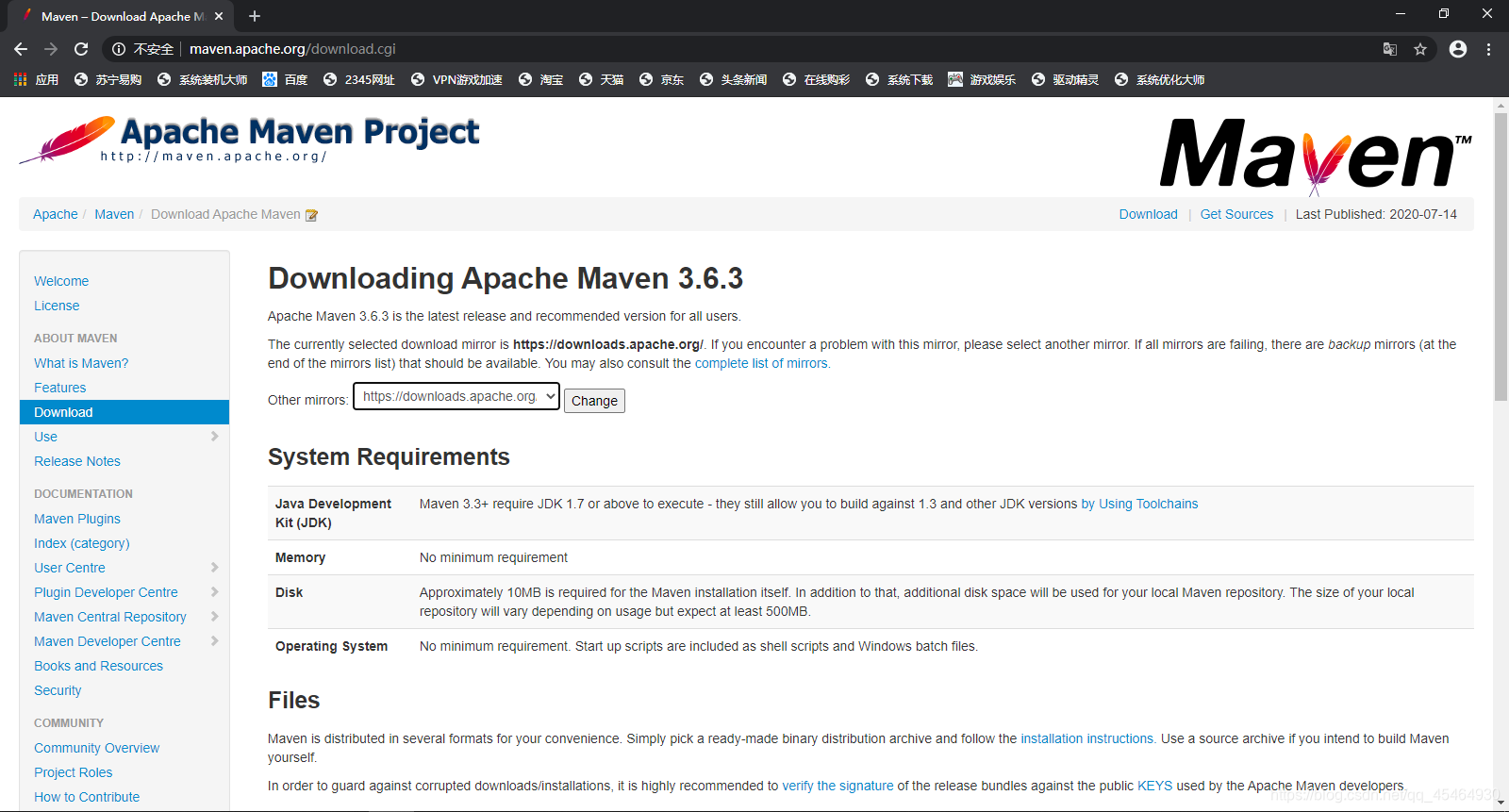Click Maven breadcrumb link
The height and width of the screenshot is (812, 1509).
coord(114,214)
